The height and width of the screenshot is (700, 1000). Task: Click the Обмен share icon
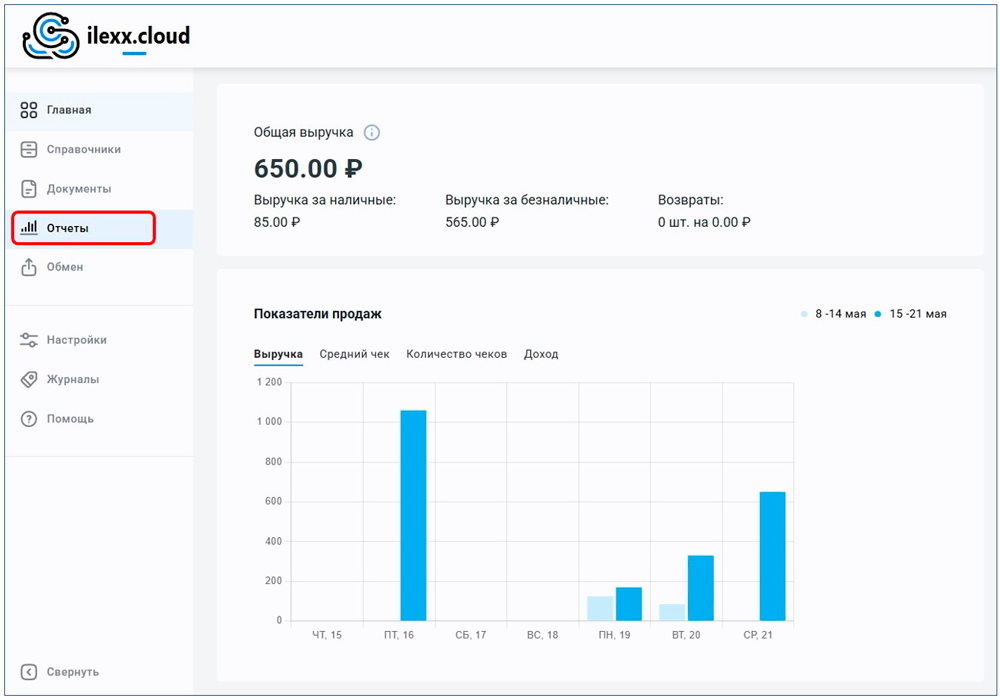pyautogui.click(x=29, y=267)
